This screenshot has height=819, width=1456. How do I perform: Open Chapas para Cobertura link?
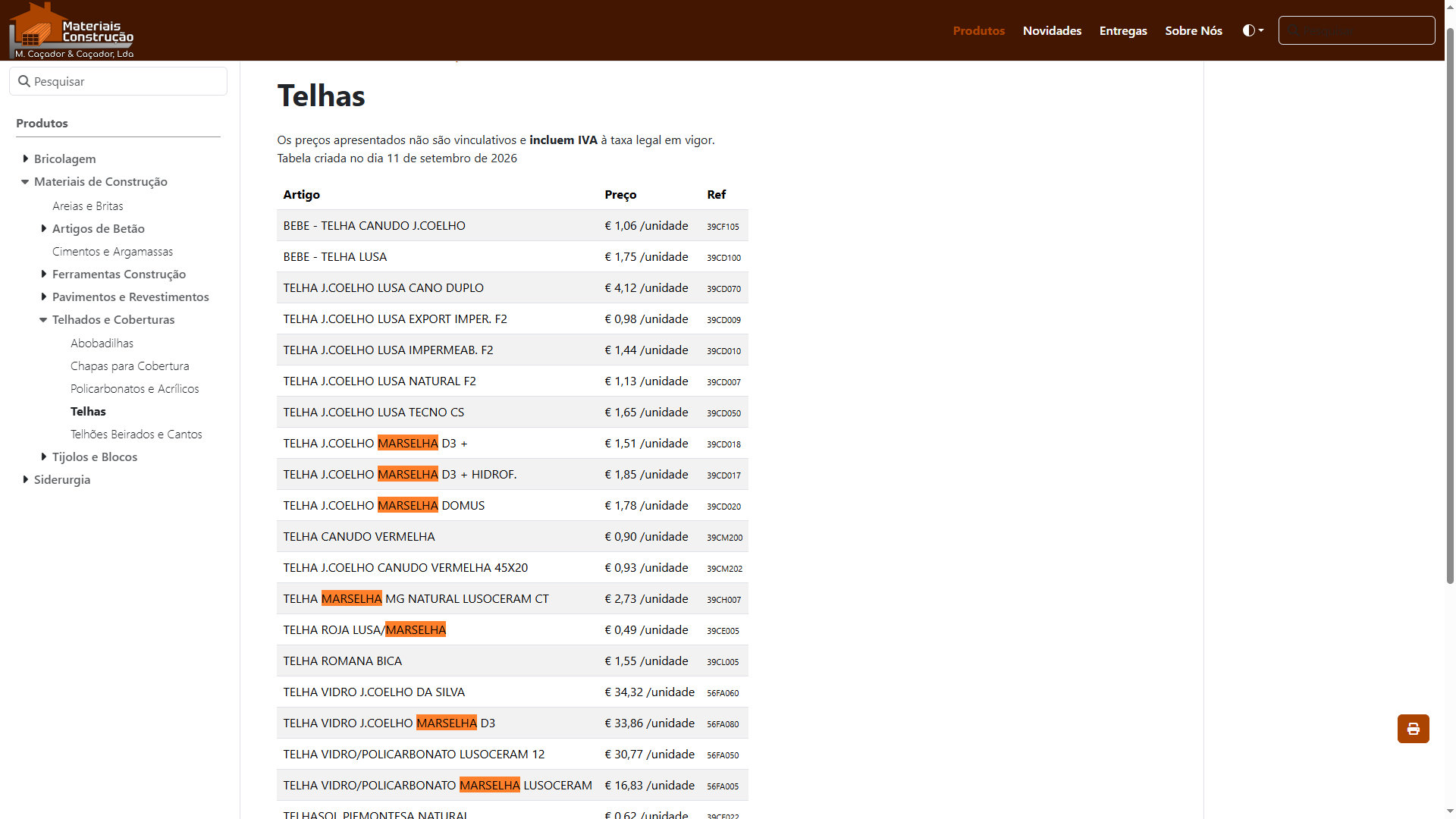coord(130,366)
